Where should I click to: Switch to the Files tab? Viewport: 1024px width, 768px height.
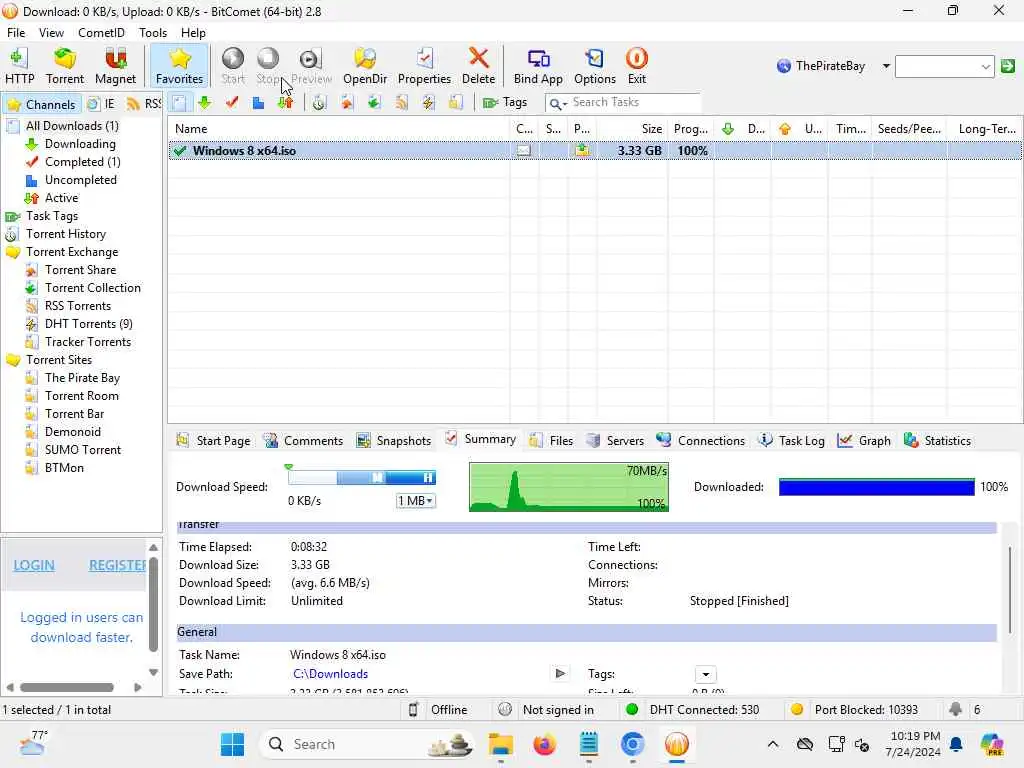click(x=551, y=441)
